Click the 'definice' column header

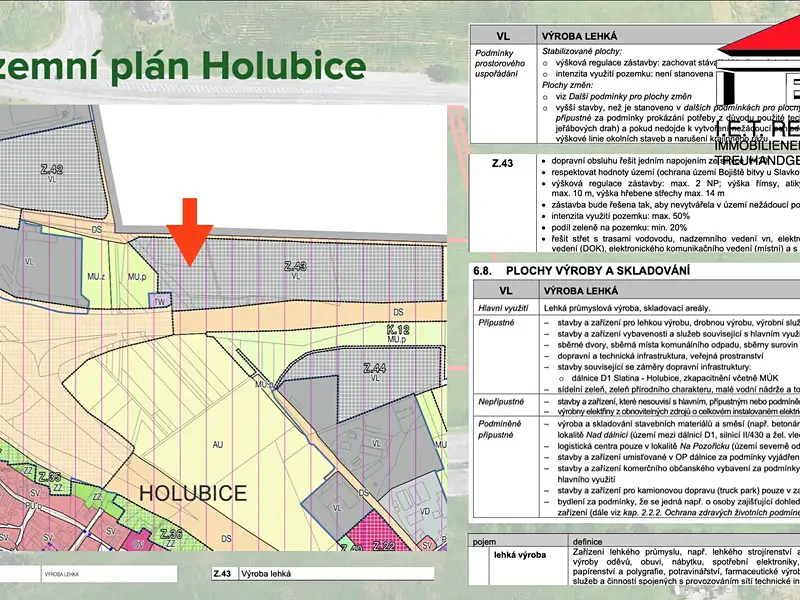[587, 542]
